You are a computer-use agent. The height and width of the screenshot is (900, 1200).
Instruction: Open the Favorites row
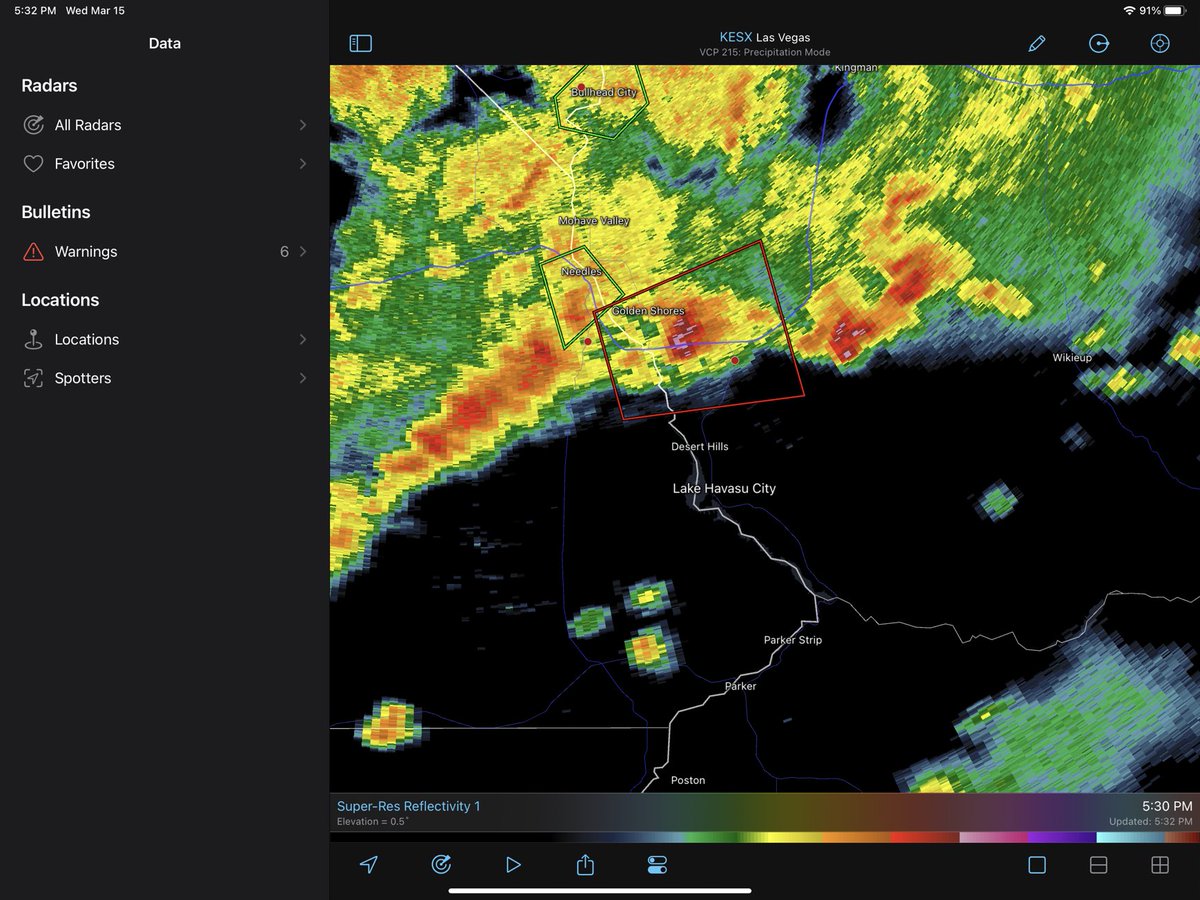(x=165, y=164)
